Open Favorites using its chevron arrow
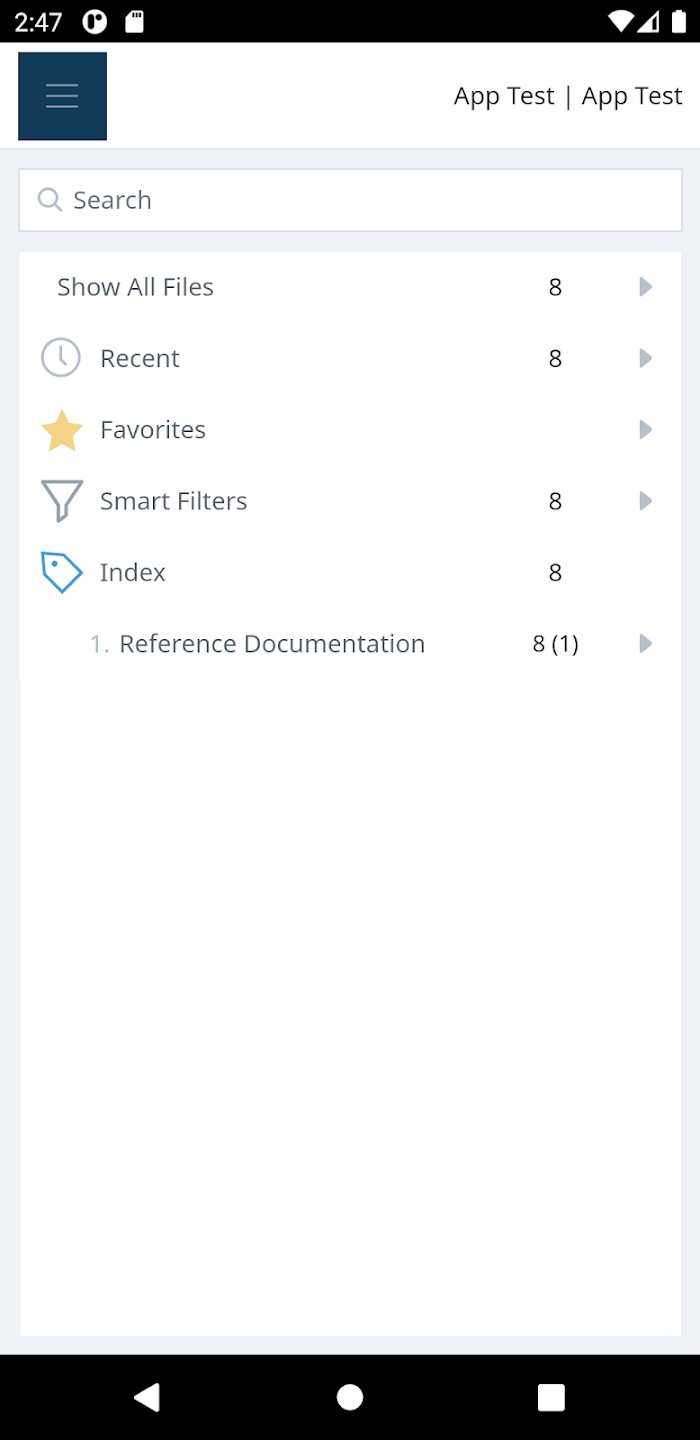Viewport: 700px width, 1440px height. pyautogui.click(x=645, y=429)
